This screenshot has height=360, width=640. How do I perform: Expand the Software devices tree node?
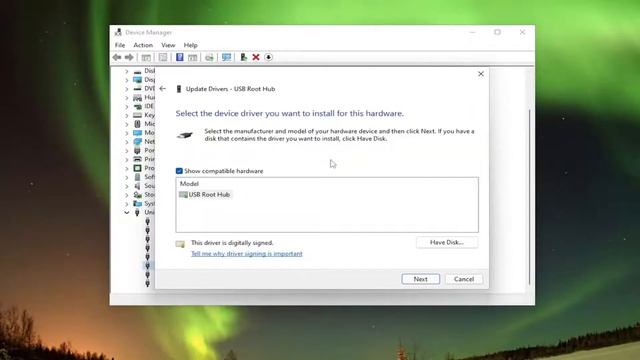pos(127,177)
